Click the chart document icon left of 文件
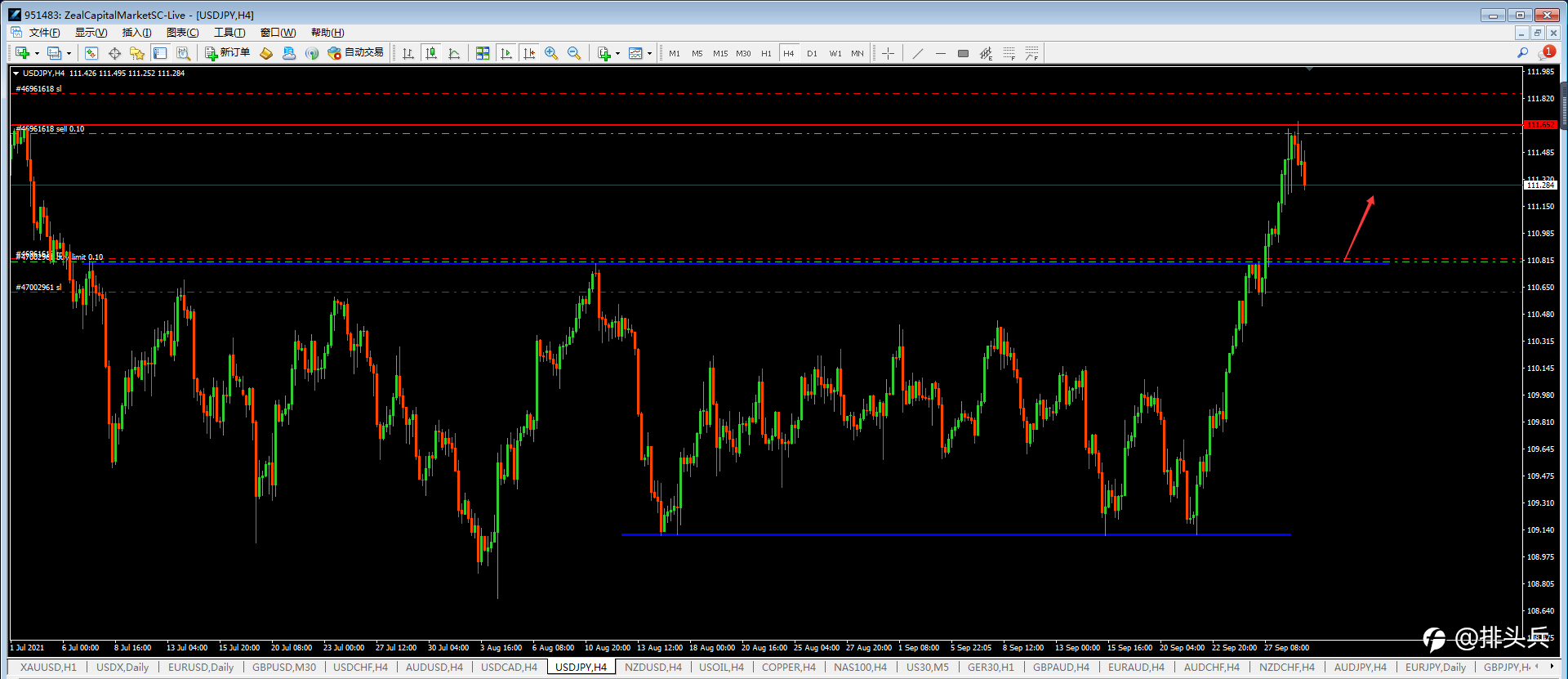Viewport: 1568px width, 679px height. (x=16, y=33)
